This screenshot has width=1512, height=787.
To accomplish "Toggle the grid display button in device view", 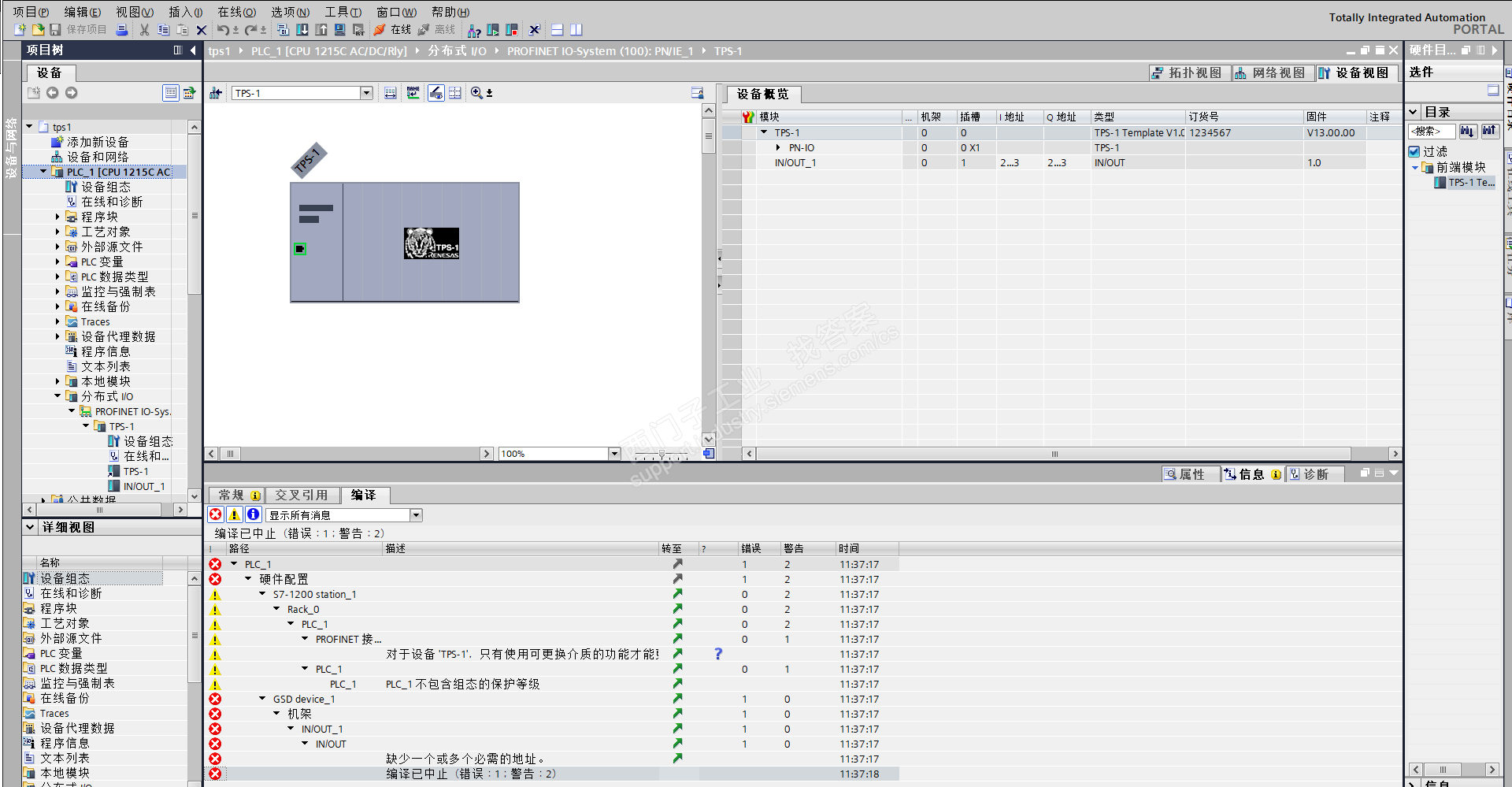I will coord(455,93).
